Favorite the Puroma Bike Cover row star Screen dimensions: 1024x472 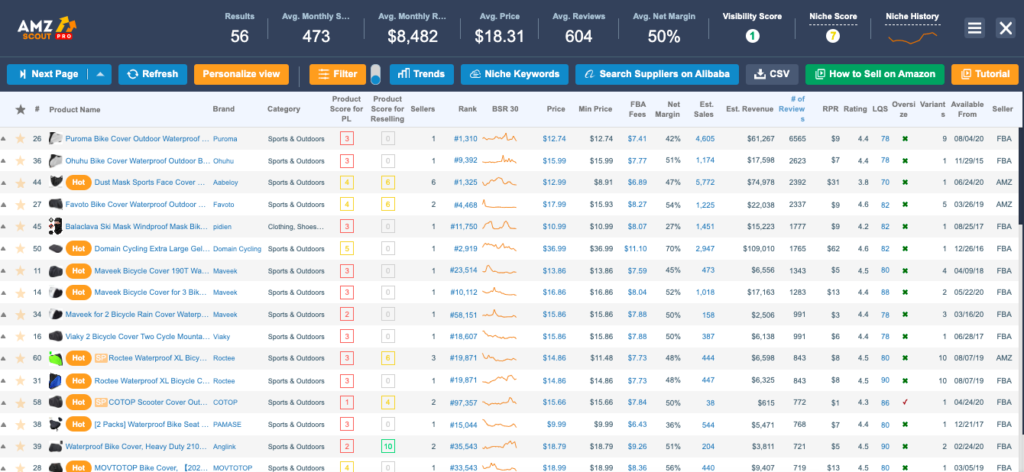tap(20, 138)
